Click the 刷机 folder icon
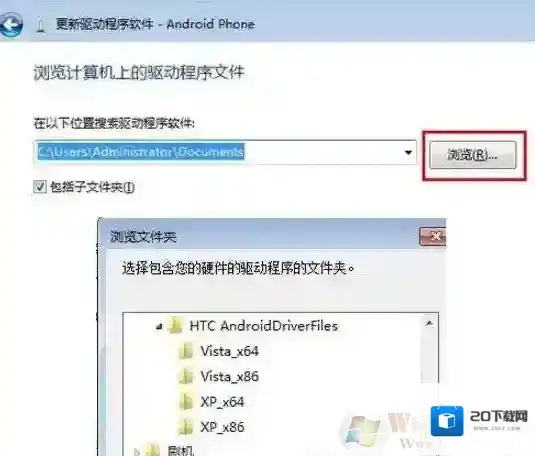The image size is (535, 456). pyautogui.click(x=153, y=450)
